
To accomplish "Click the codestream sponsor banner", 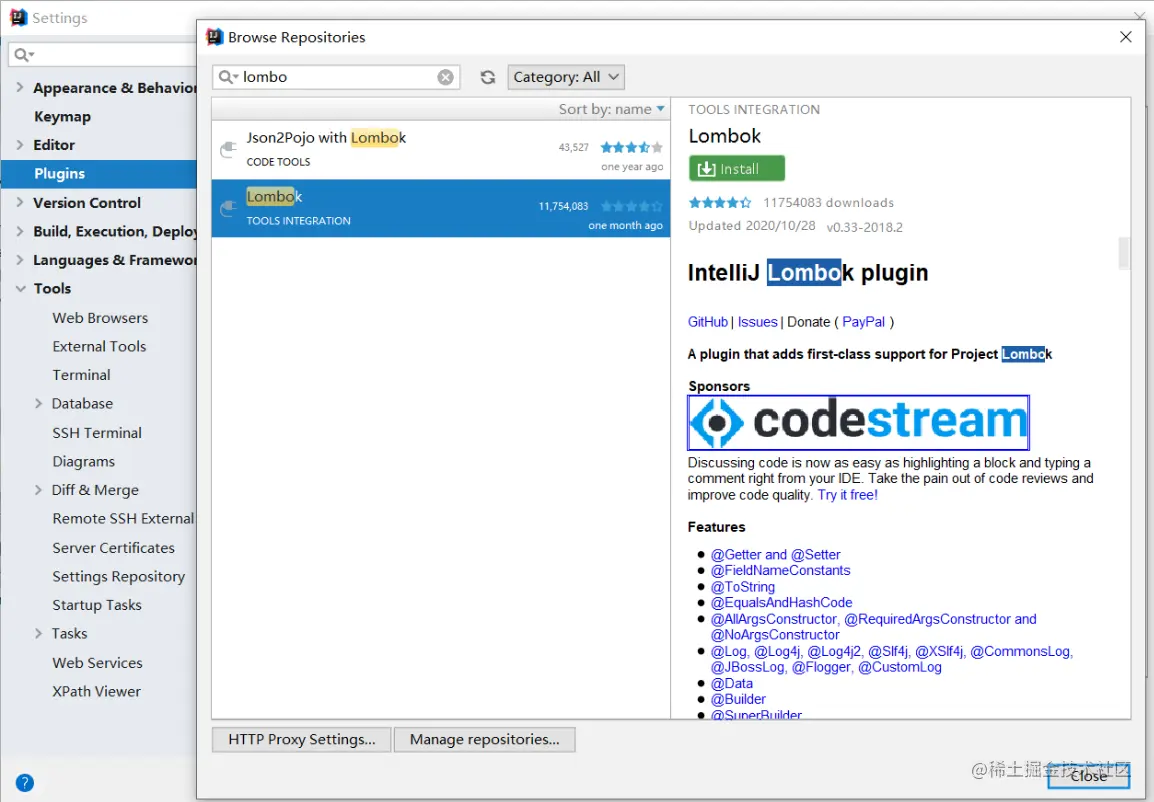I will coord(858,422).
